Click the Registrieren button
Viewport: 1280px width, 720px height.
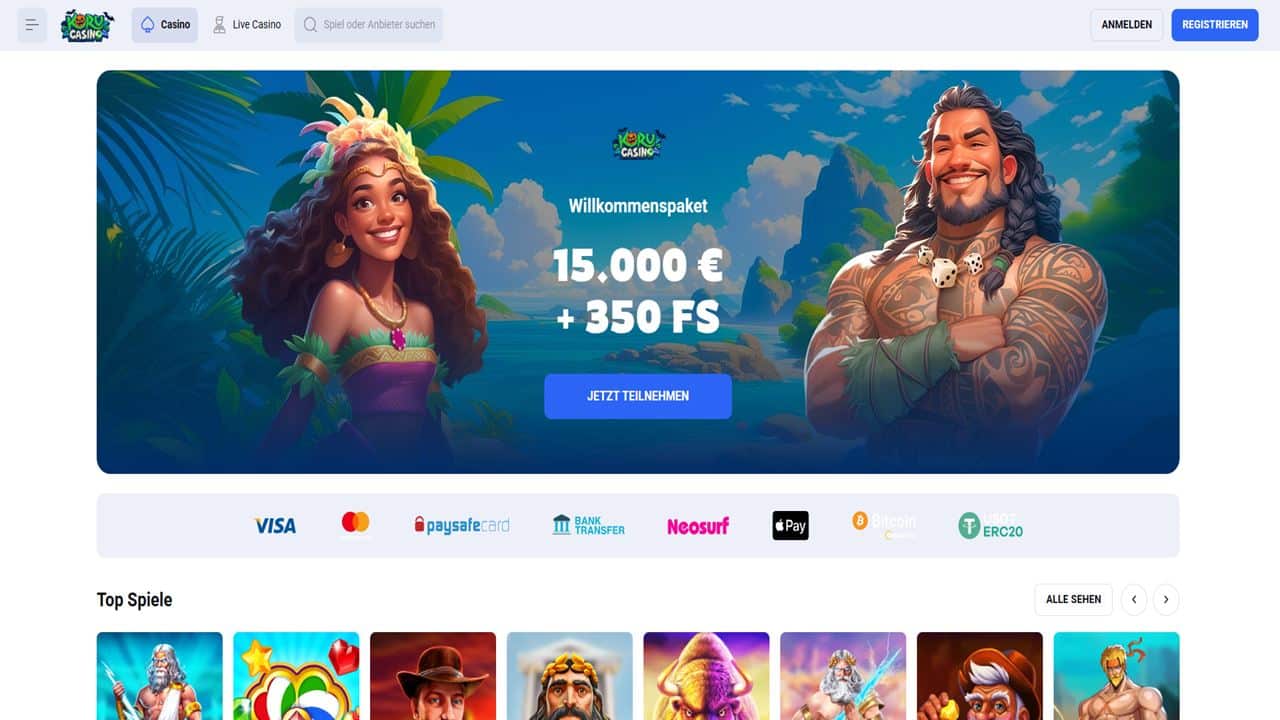click(1215, 25)
